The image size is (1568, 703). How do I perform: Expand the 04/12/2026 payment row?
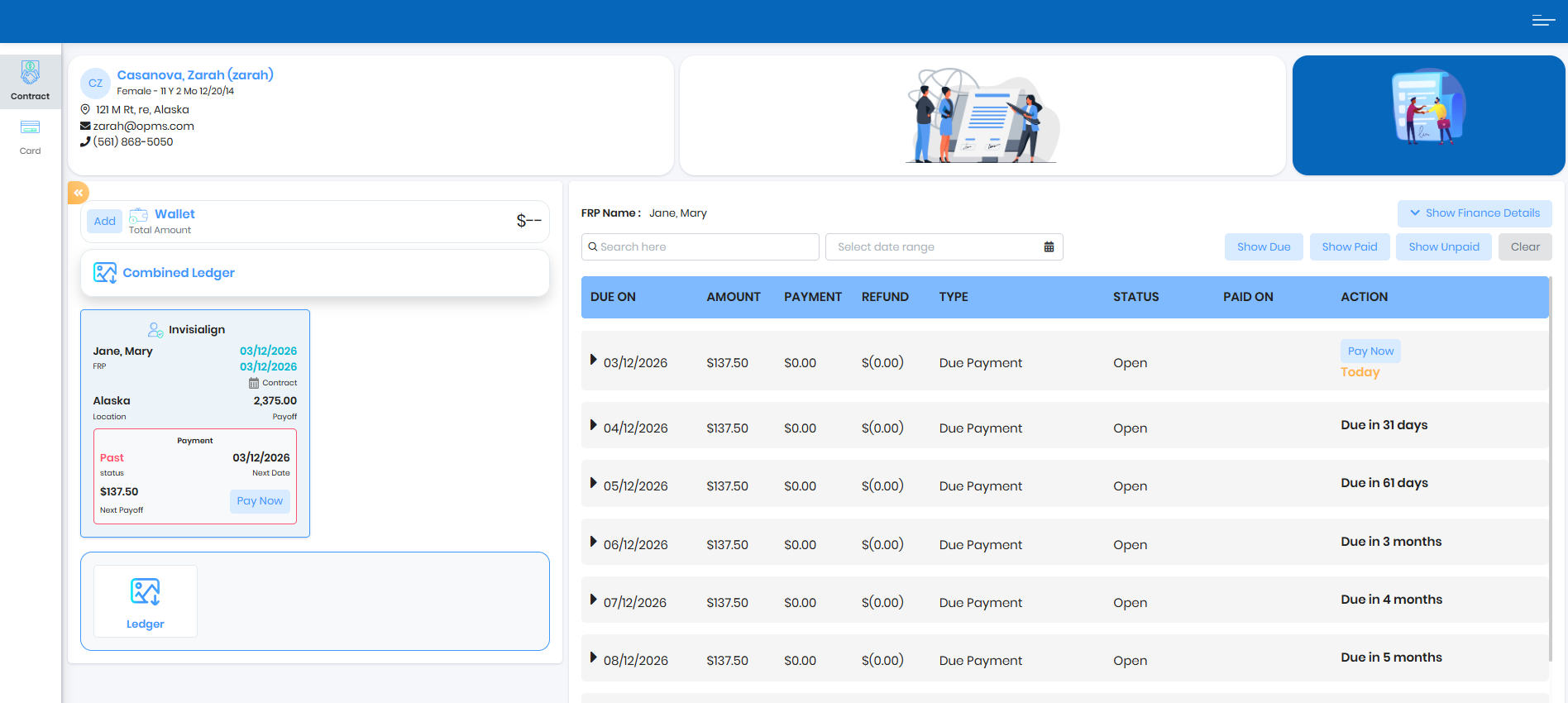[x=593, y=425]
